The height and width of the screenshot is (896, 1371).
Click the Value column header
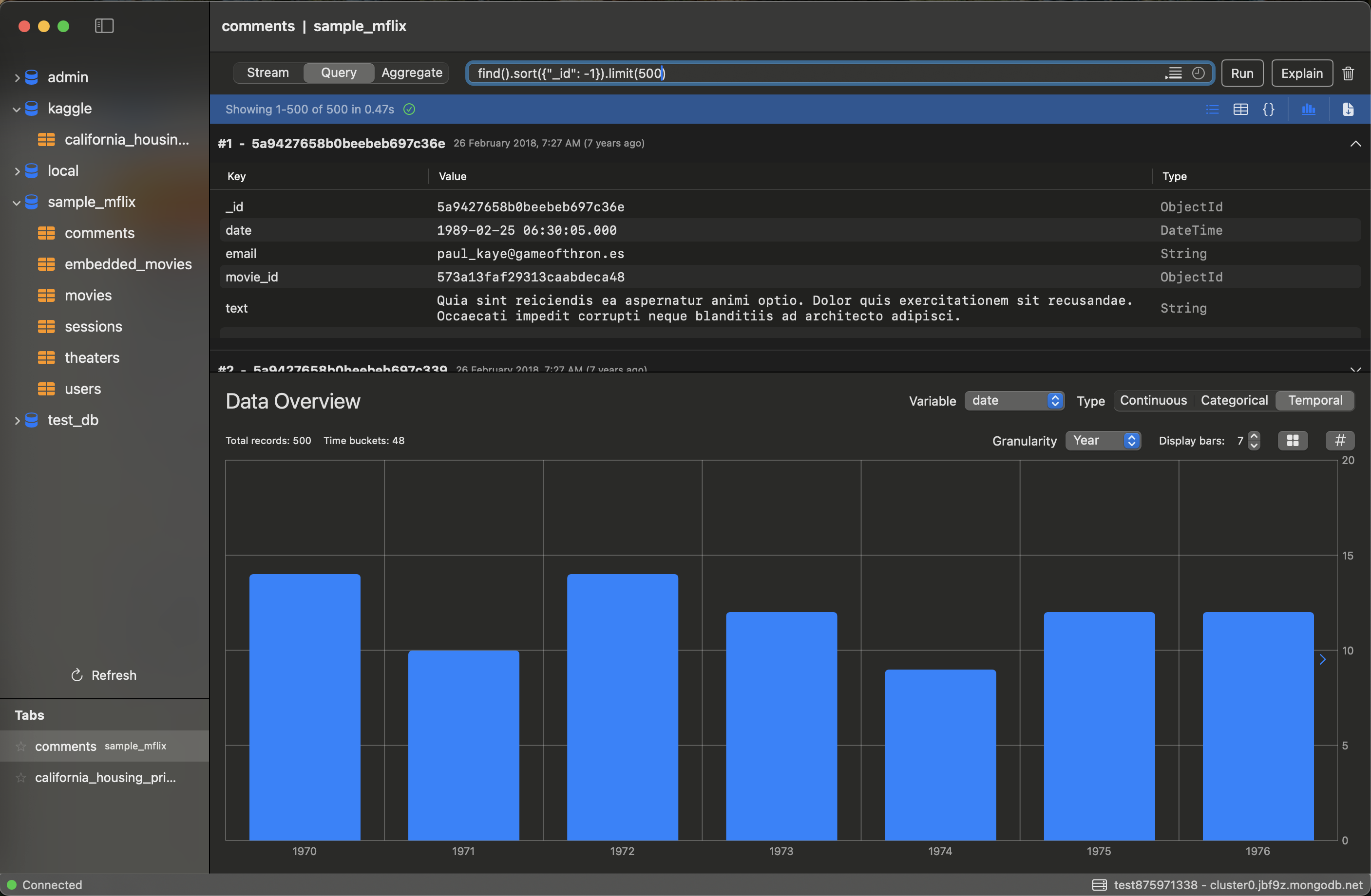click(452, 176)
